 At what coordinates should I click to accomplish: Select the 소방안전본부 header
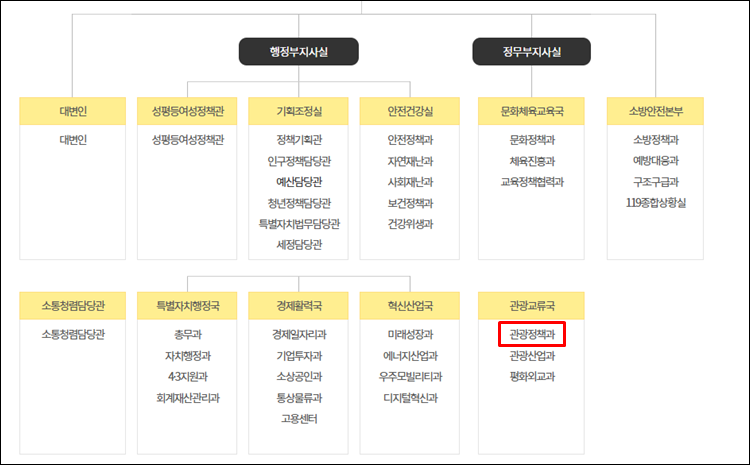pyautogui.click(x=655, y=111)
